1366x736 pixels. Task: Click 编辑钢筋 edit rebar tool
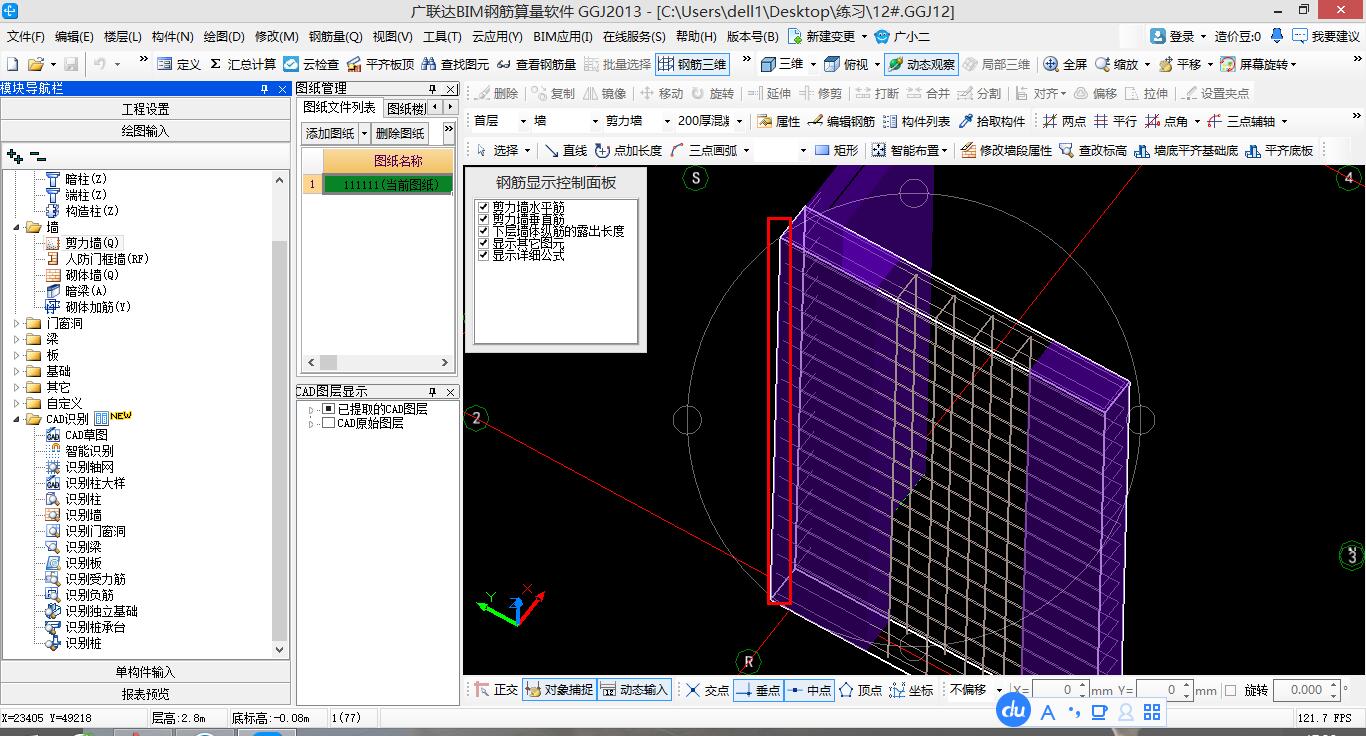[x=841, y=121]
